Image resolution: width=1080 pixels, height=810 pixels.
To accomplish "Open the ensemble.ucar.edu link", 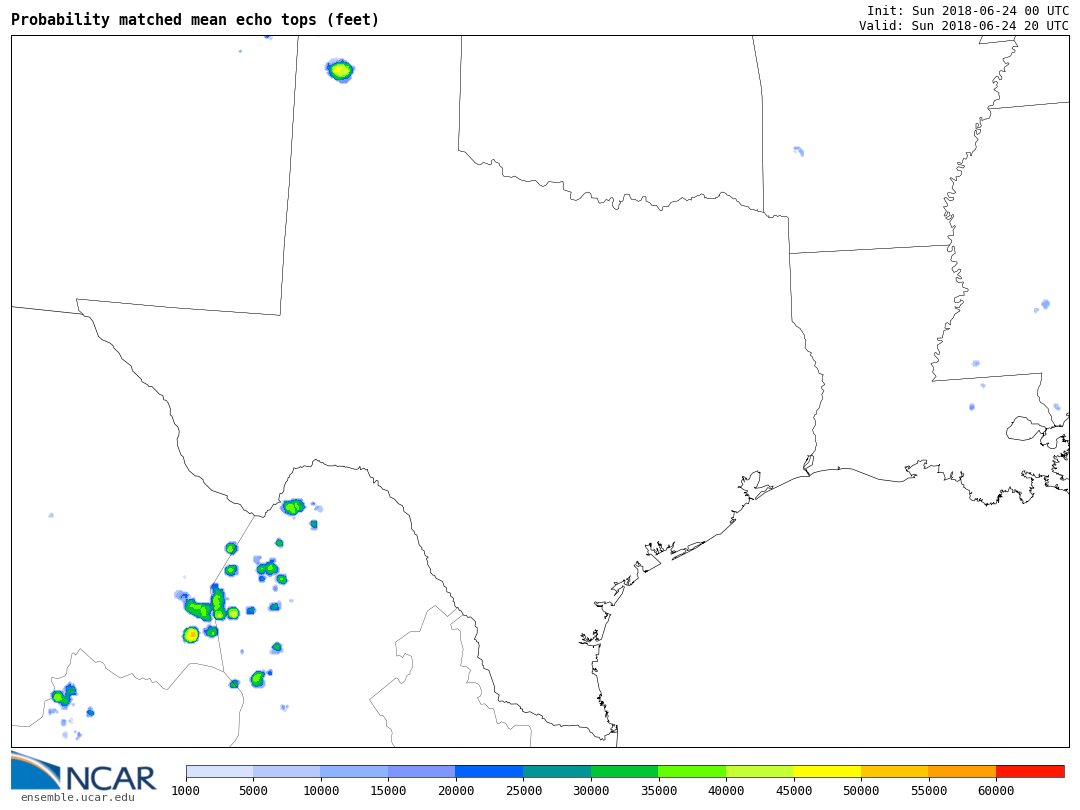I will tap(77, 797).
